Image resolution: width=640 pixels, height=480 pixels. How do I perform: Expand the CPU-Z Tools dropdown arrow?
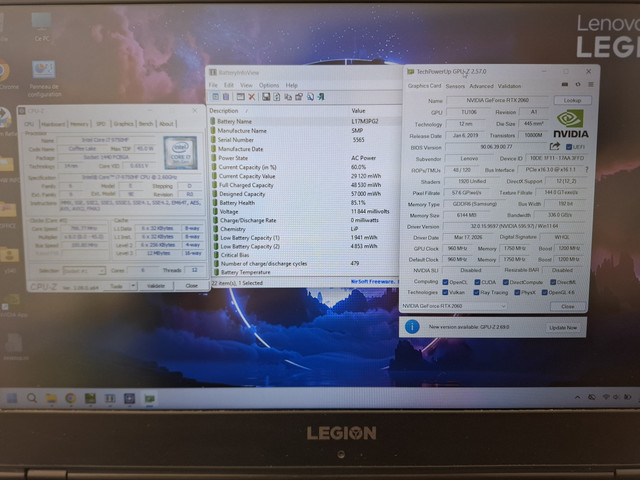coord(133,286)
